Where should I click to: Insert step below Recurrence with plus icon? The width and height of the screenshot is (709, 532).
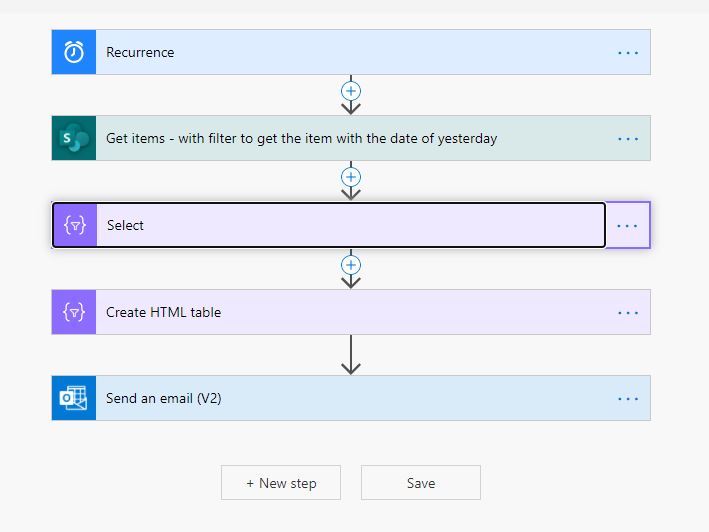(x=351, y=91)
